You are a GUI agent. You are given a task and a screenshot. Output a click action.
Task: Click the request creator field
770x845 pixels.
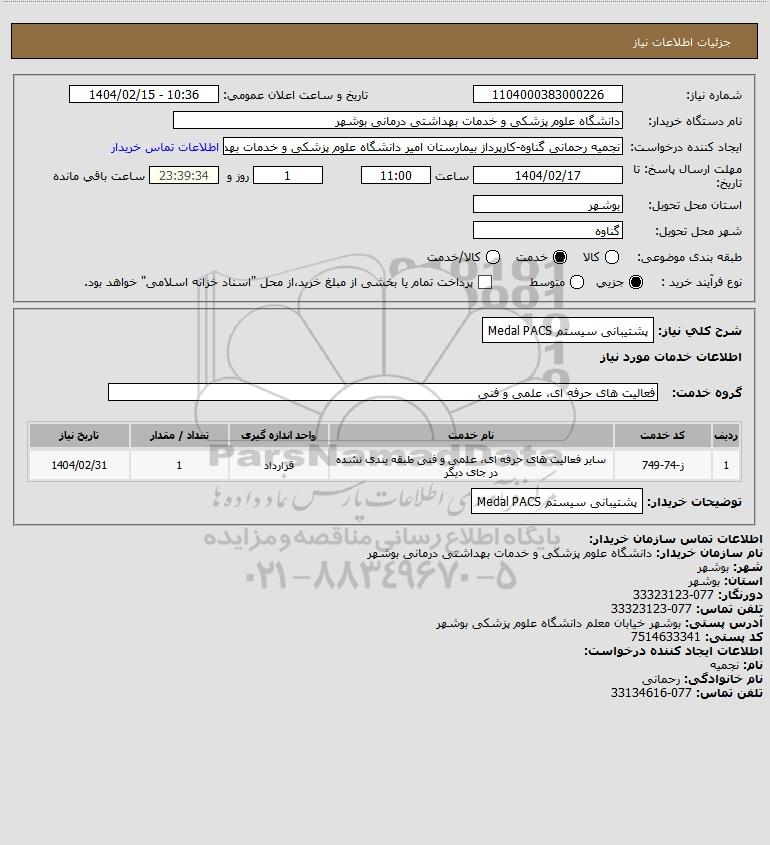[422, 147]
